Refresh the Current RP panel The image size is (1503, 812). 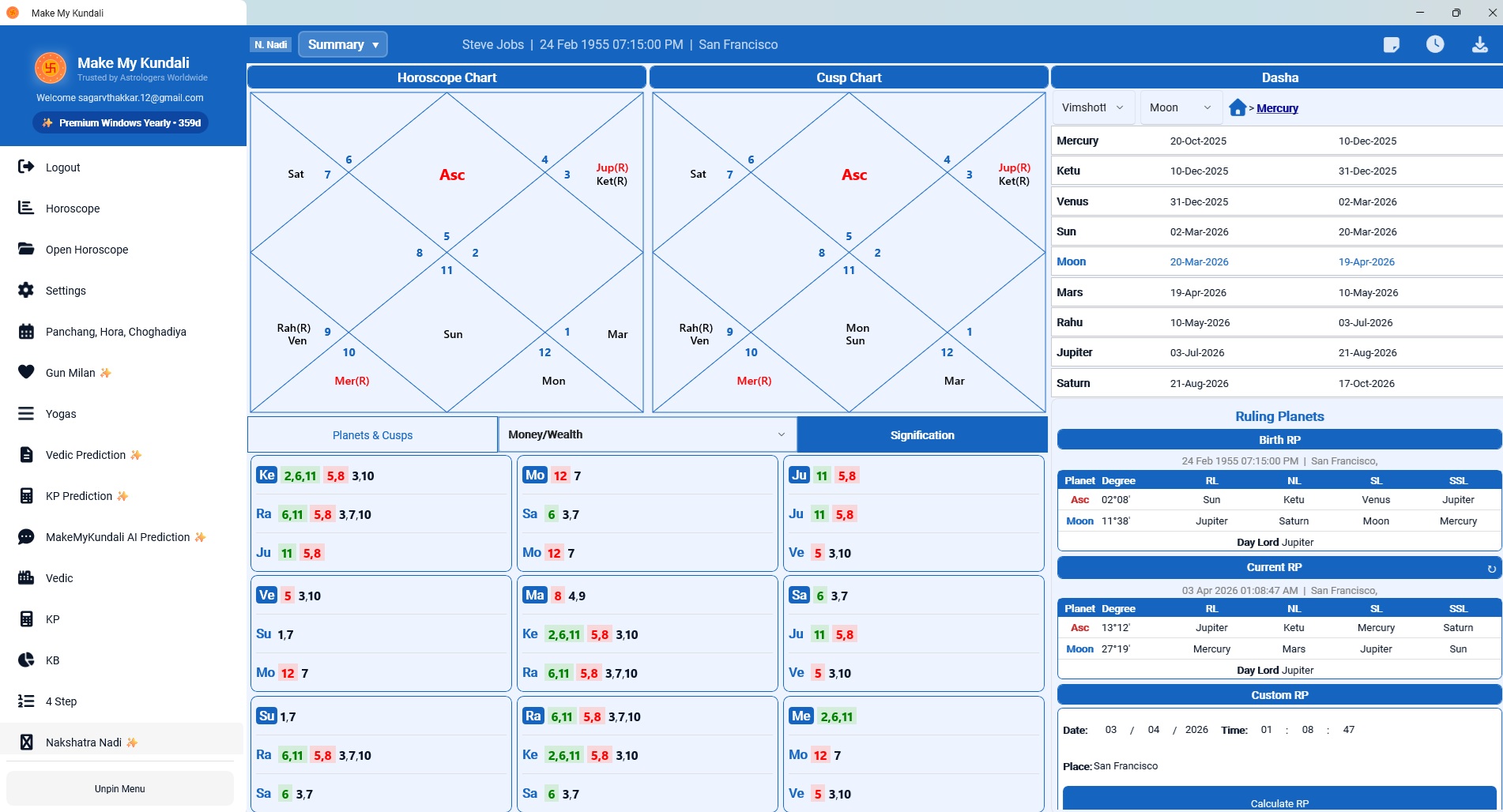(x=1491, y=569)
